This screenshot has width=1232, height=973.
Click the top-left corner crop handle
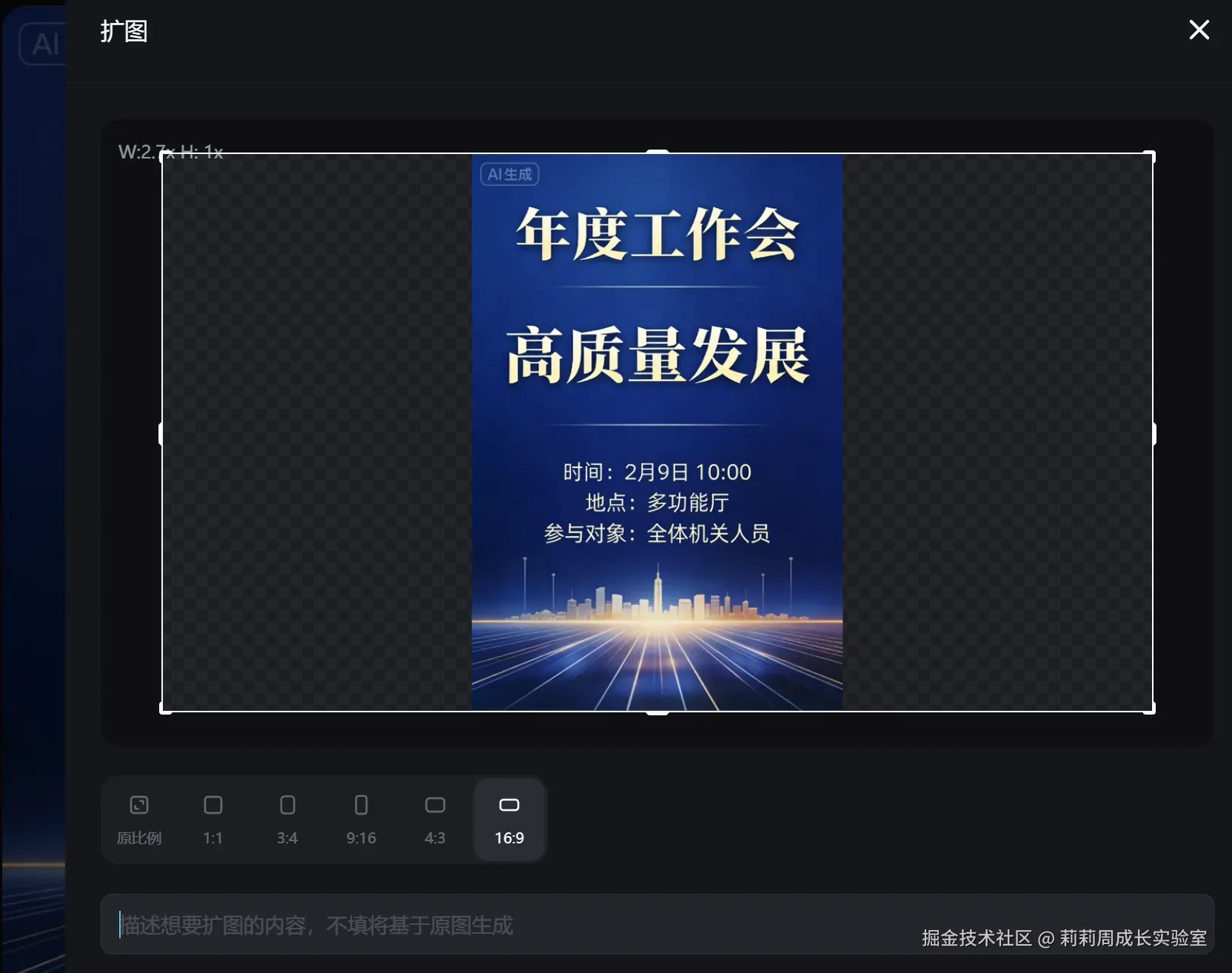(164, 156)
